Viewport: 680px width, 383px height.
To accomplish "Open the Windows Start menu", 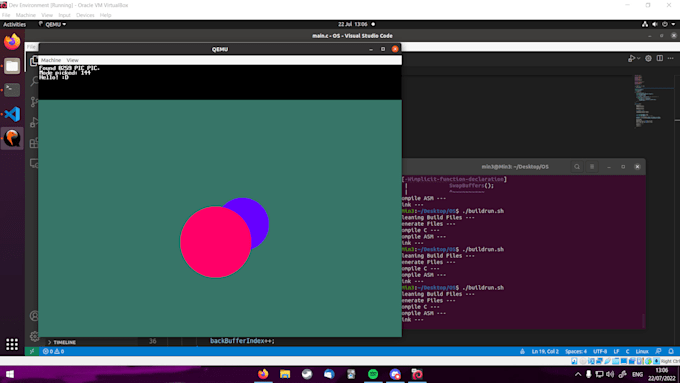I will (x=10, y=374).
